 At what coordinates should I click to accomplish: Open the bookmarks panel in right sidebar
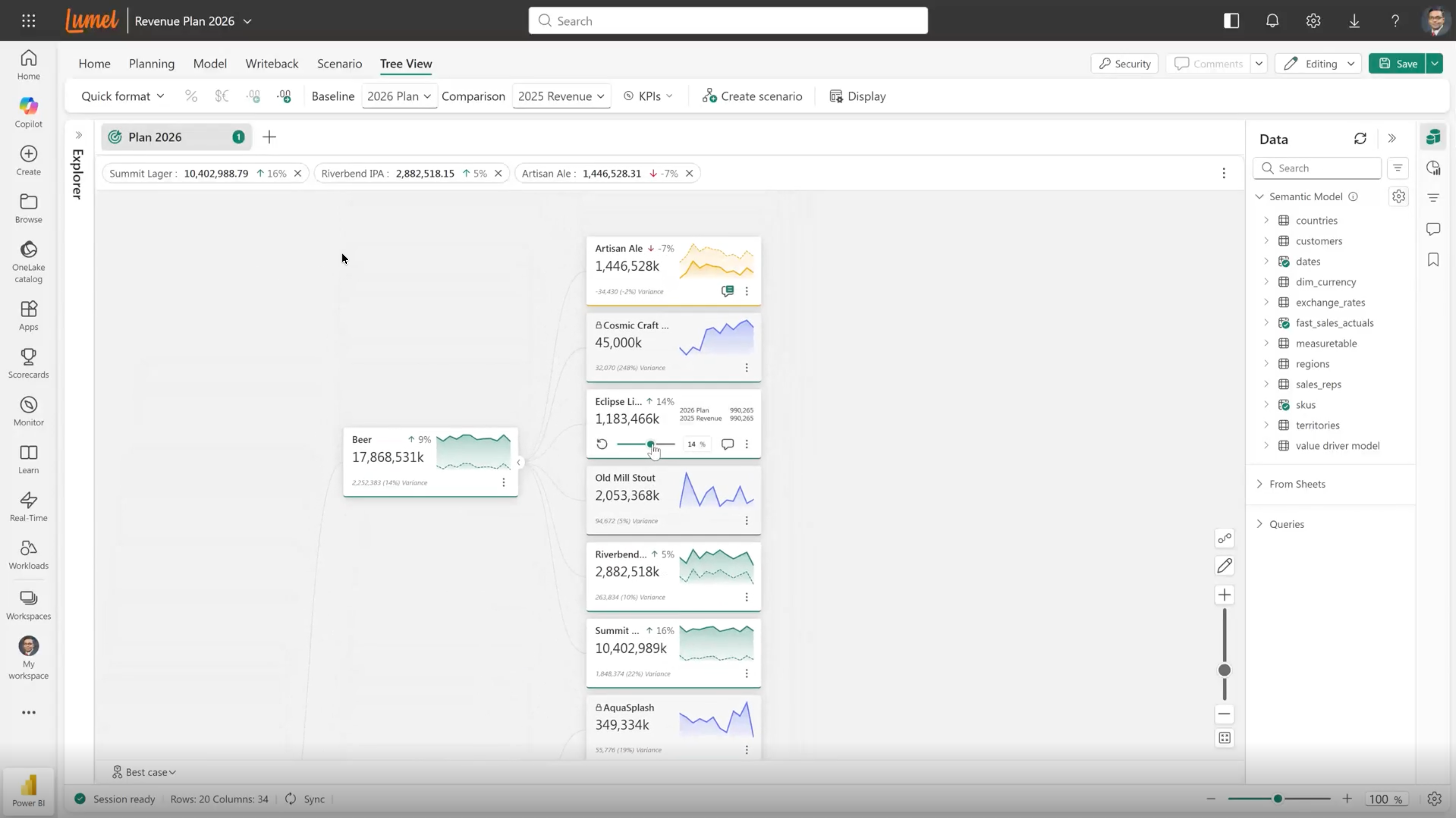coord(1433,259)
